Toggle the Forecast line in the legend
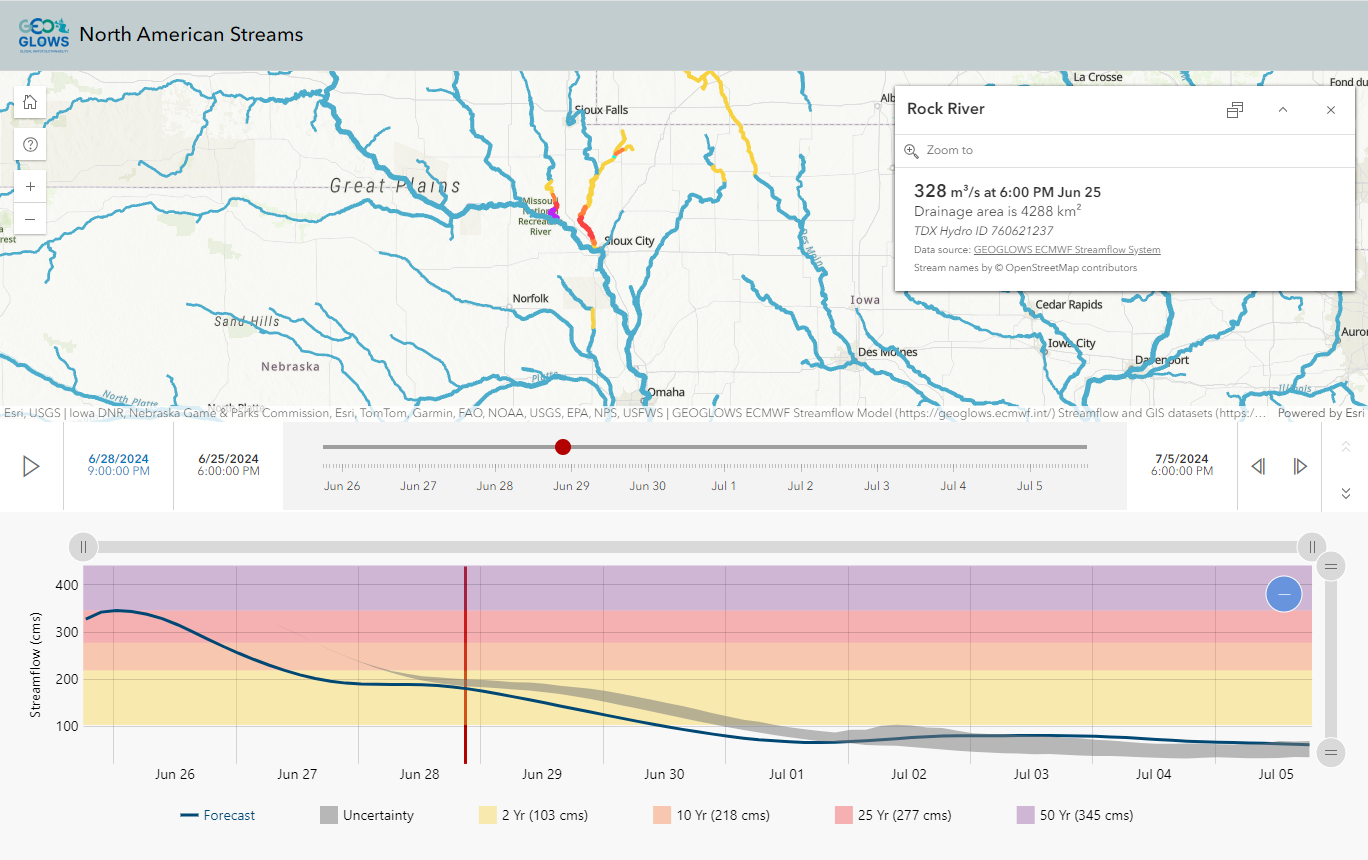Image resolution: width=1368 pixels, height=860 pixels. coord(218,815)
